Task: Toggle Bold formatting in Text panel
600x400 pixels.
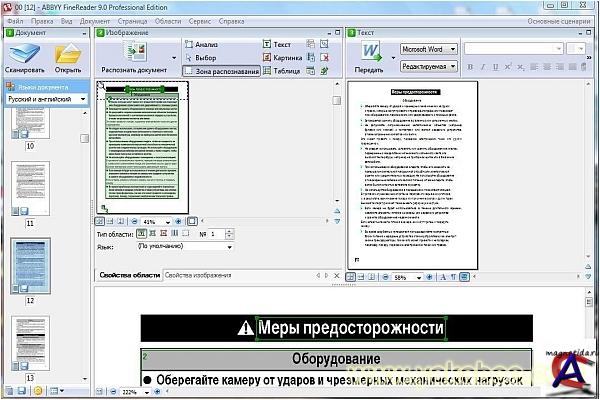Action: [469, 66]
